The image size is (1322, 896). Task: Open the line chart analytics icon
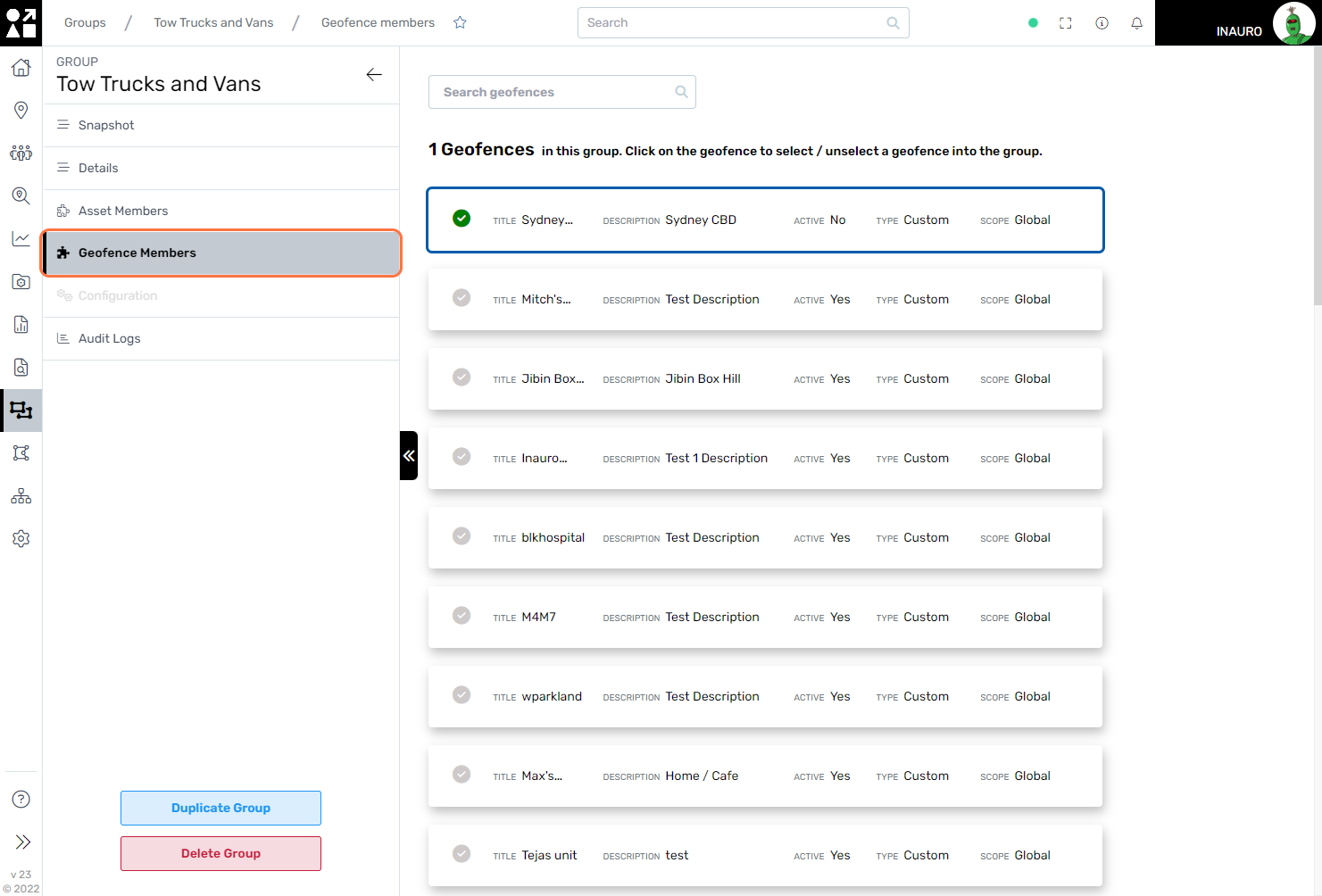[x=21, y=238]
